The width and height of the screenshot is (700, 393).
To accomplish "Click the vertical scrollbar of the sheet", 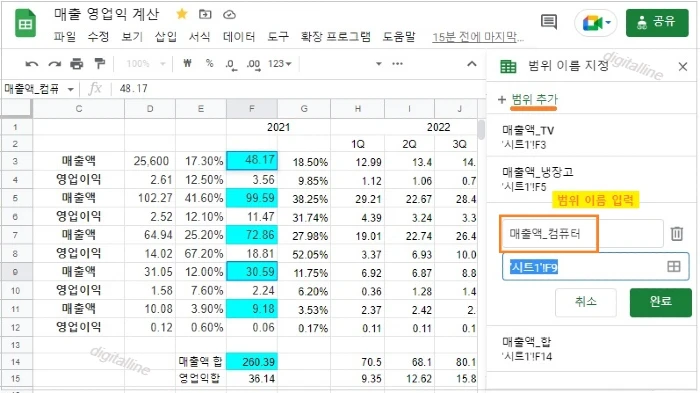I will pos(481,129).
